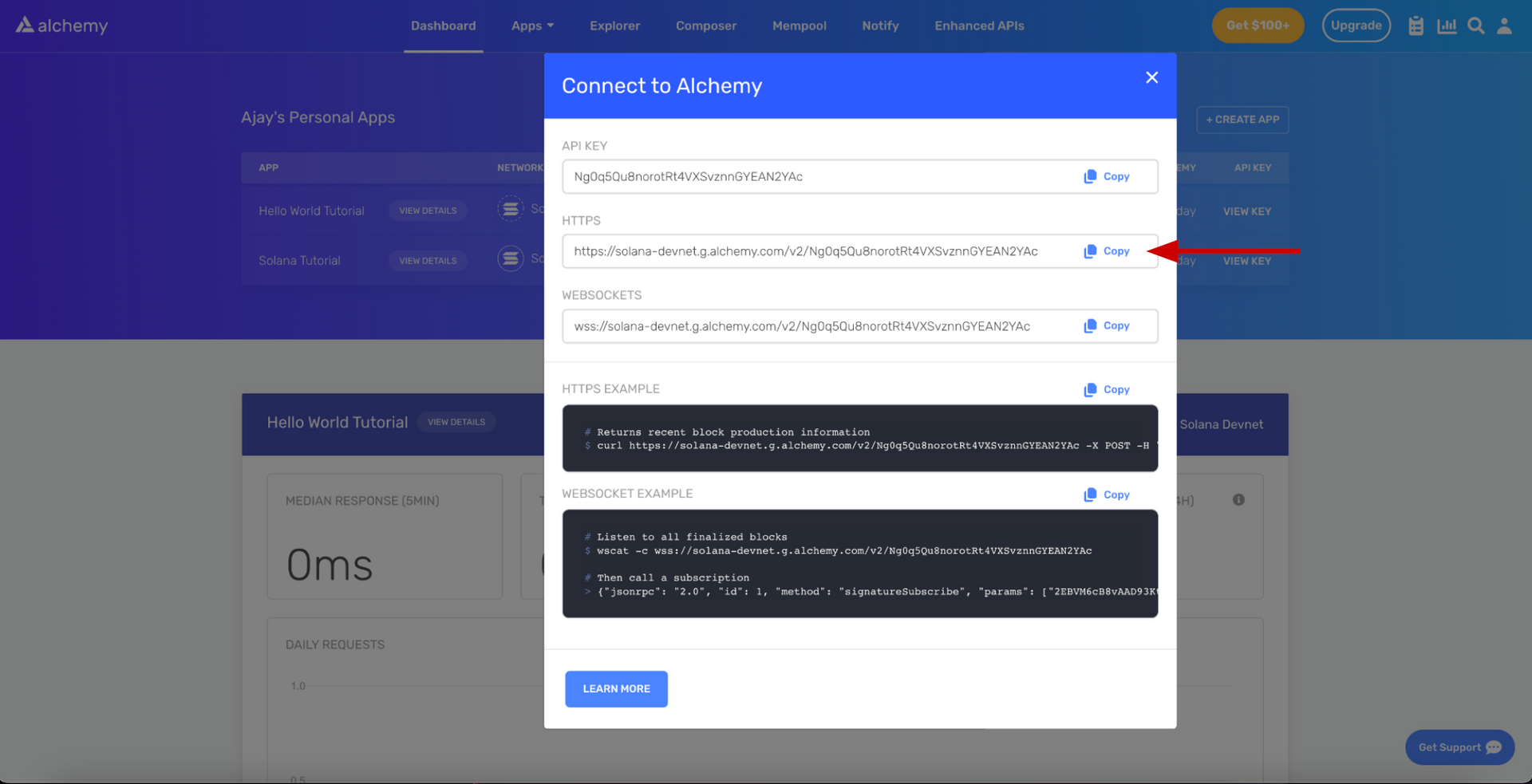Click the Solana network icon for Hello World Tutorial

coord(511,209)
